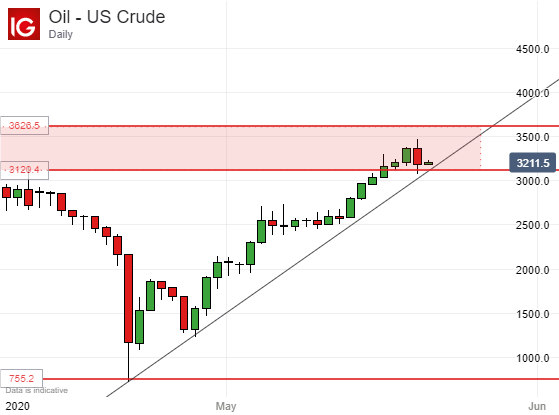Screen dimensions: 559x415
Task: Select the large red crash candlestick body
Action: 128,298
